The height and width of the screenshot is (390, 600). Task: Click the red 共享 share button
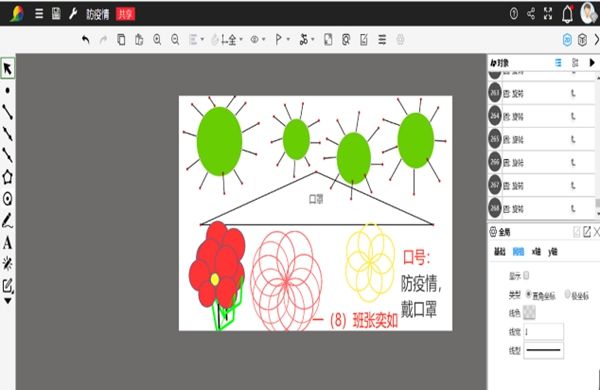[126, 14]
